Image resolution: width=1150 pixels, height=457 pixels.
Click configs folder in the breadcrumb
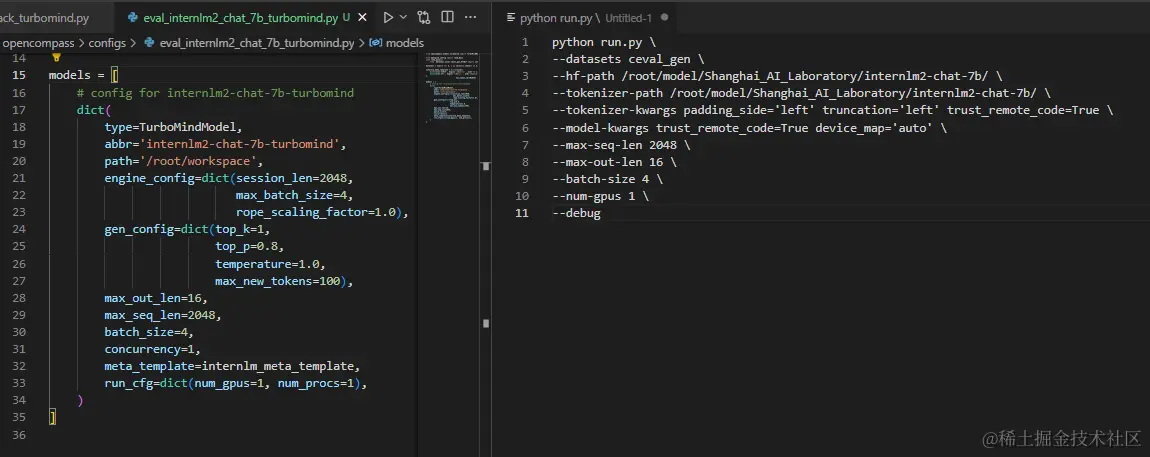click(x=107, y=43)
